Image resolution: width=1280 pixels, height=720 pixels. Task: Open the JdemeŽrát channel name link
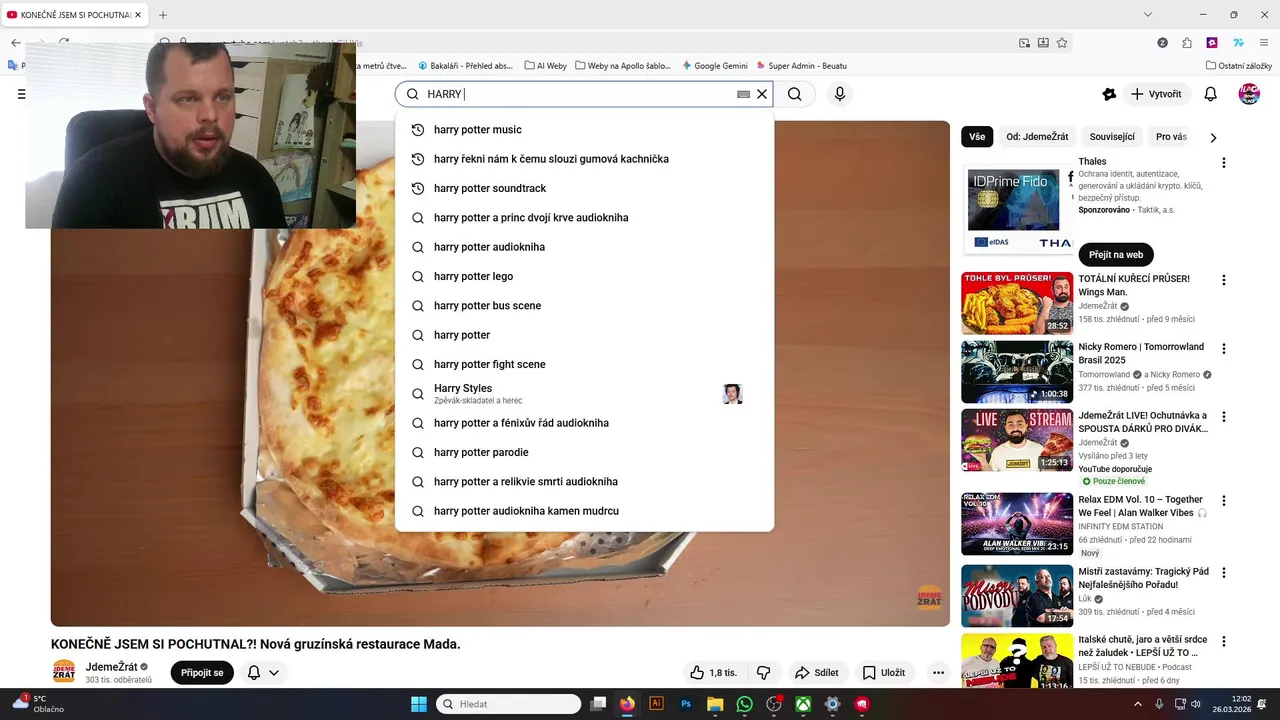click(x=111, y=667)
